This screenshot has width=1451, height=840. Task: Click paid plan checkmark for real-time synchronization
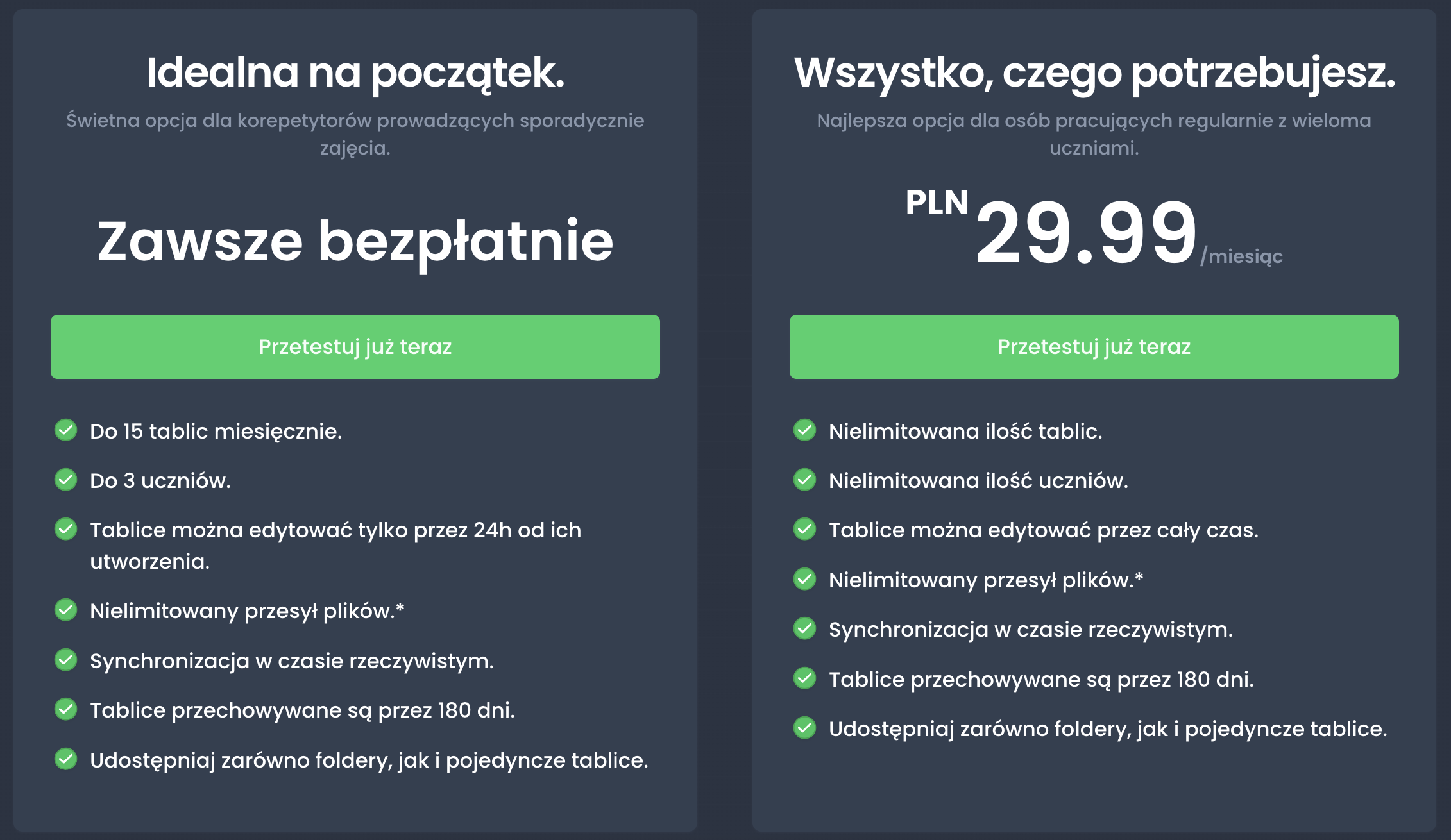click(804, 628)
